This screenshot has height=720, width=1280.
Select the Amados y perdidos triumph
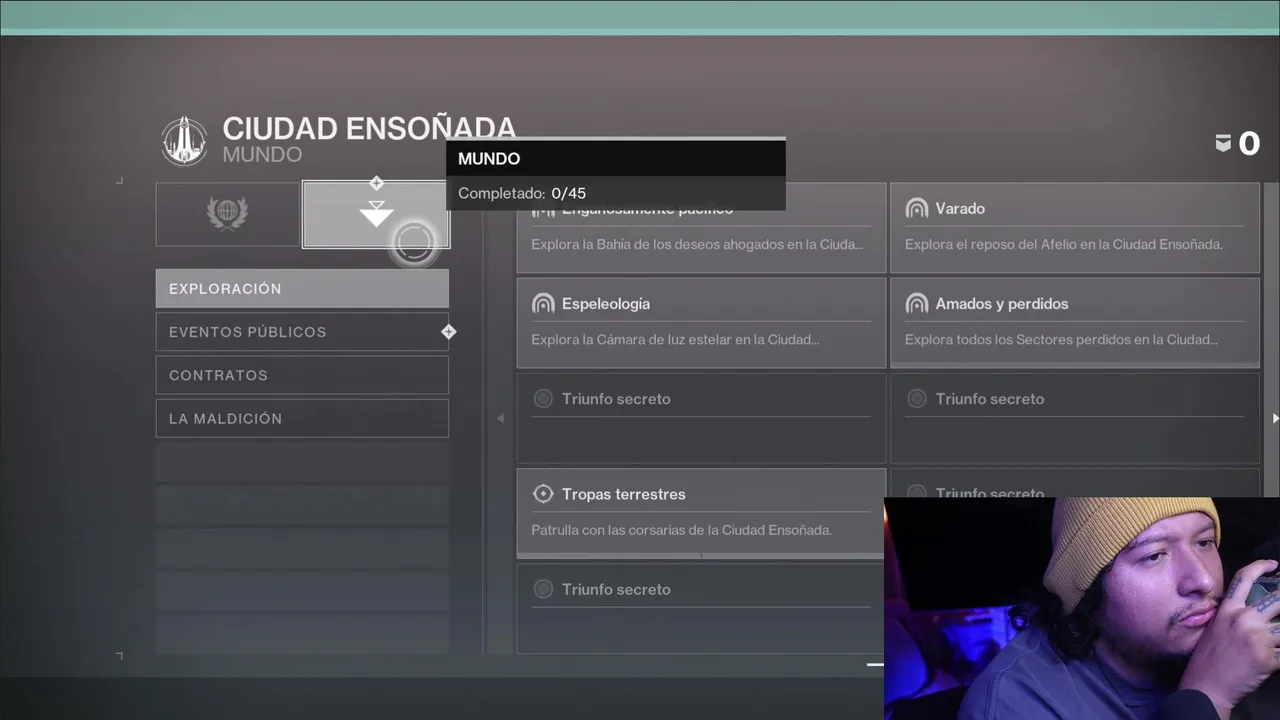coord(1075,323)
